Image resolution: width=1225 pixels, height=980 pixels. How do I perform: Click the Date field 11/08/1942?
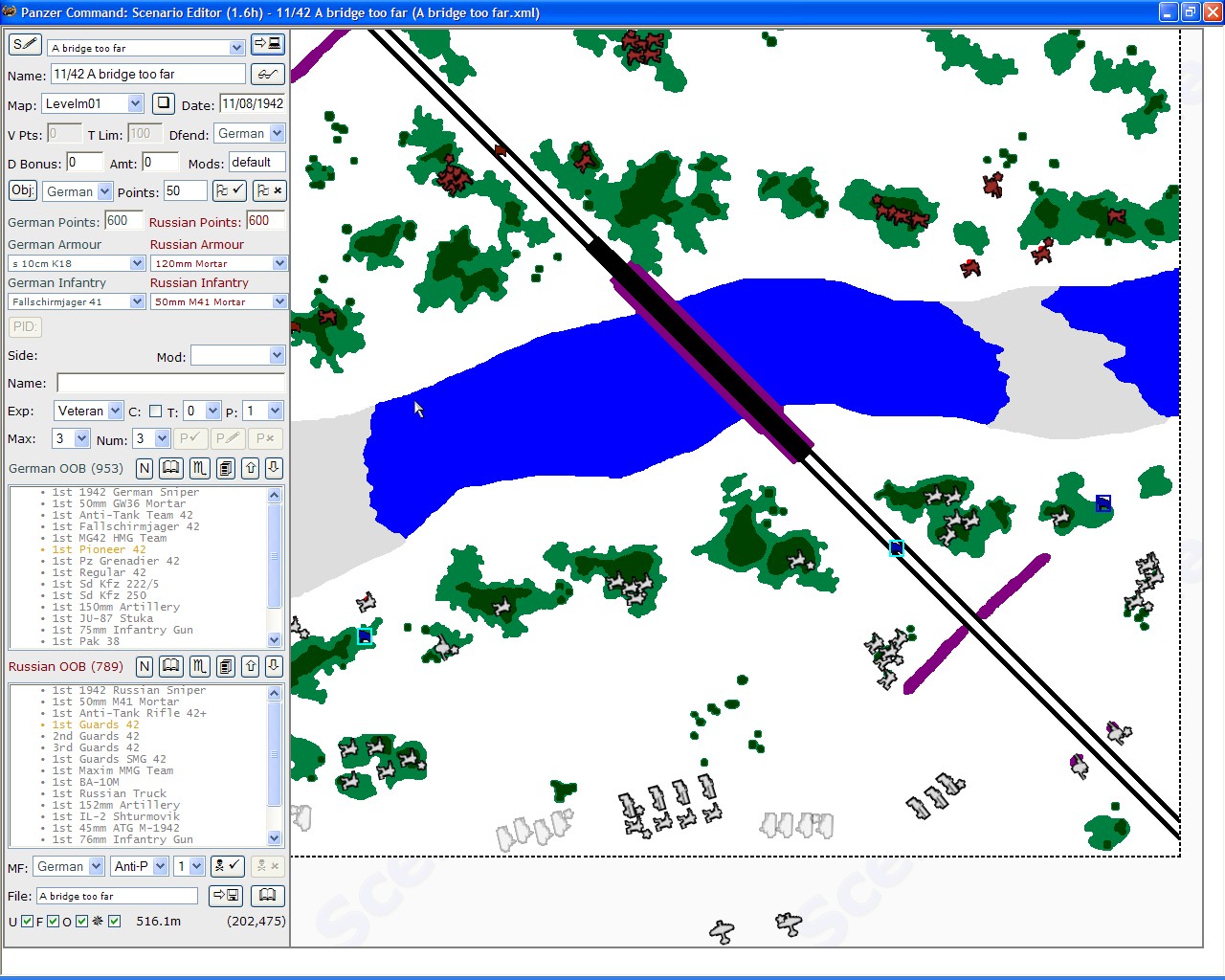(252, 103)
